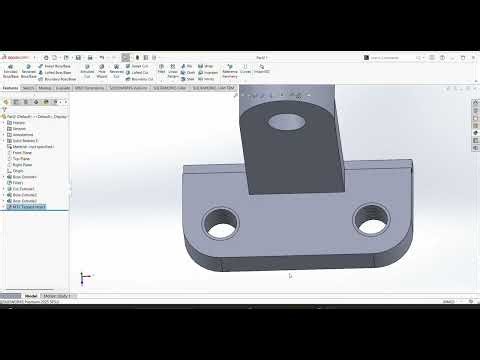Screen dimensions: 480x360
Task: Click the Undo arrow in the quick-access bar
Action: pyautogui.click(x=102, y=58)
